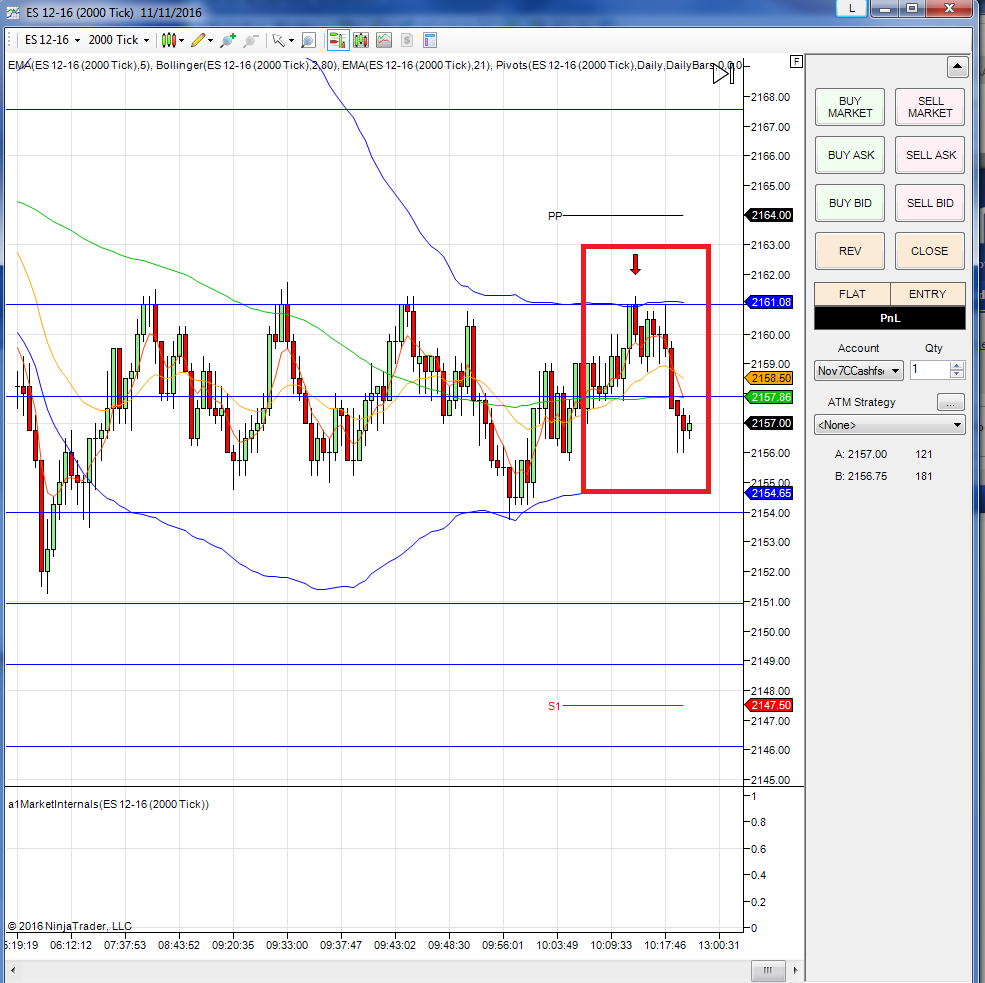Click the SELL BID button
Image resolution: width=985 pixels, height=983 pixels.
(930, 203)
